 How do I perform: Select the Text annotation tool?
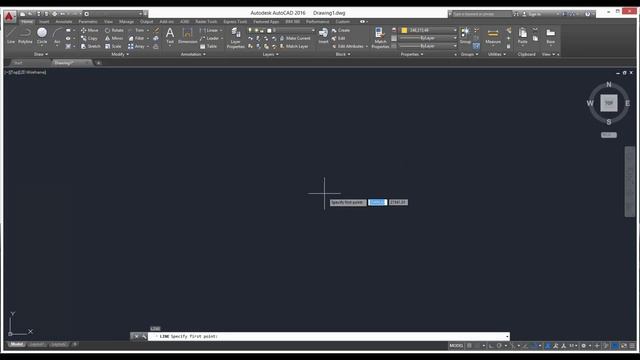pyautogui.click(x=170, y=36)
